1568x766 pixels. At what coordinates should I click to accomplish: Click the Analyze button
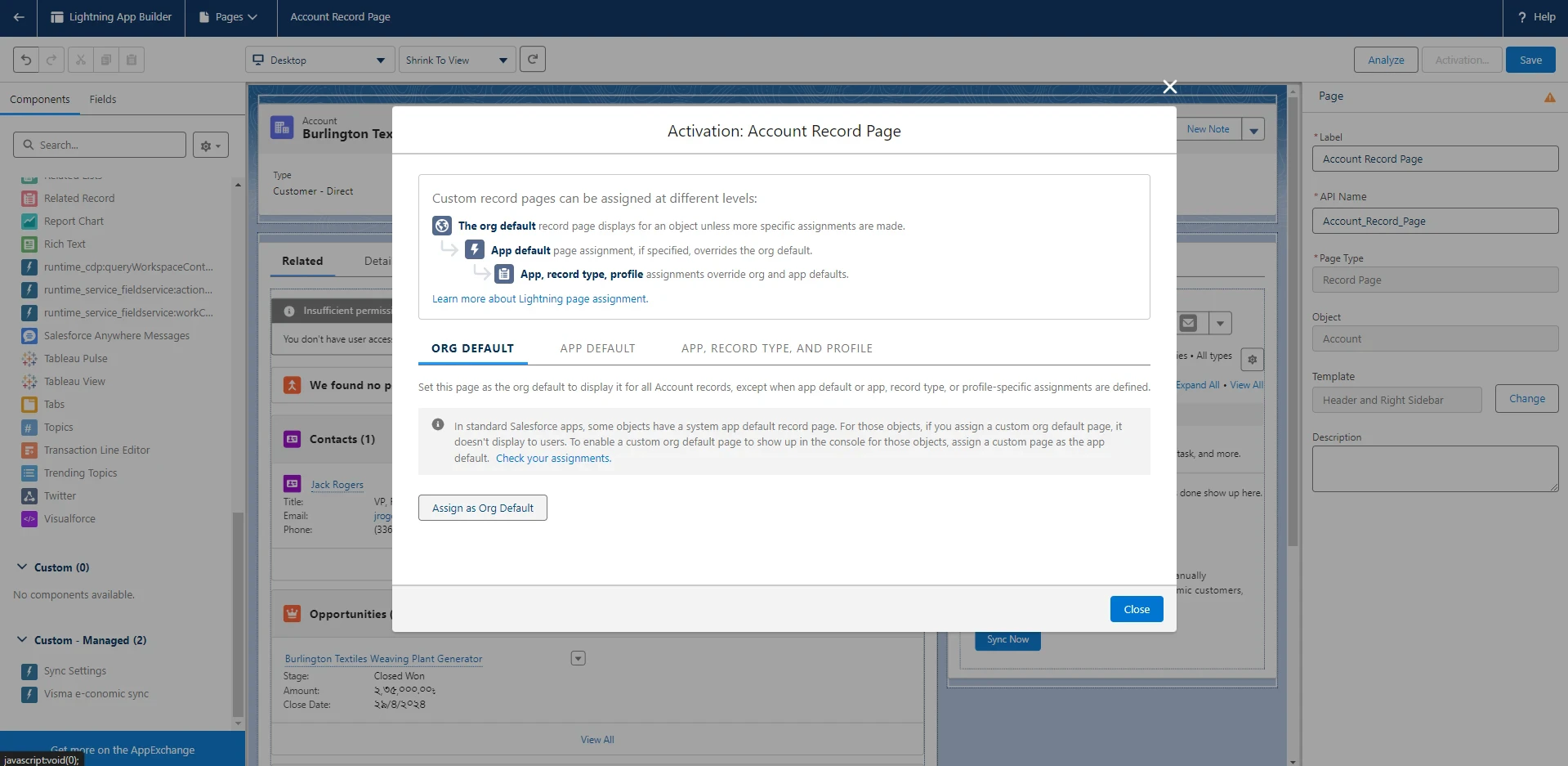pos(1386,60)
